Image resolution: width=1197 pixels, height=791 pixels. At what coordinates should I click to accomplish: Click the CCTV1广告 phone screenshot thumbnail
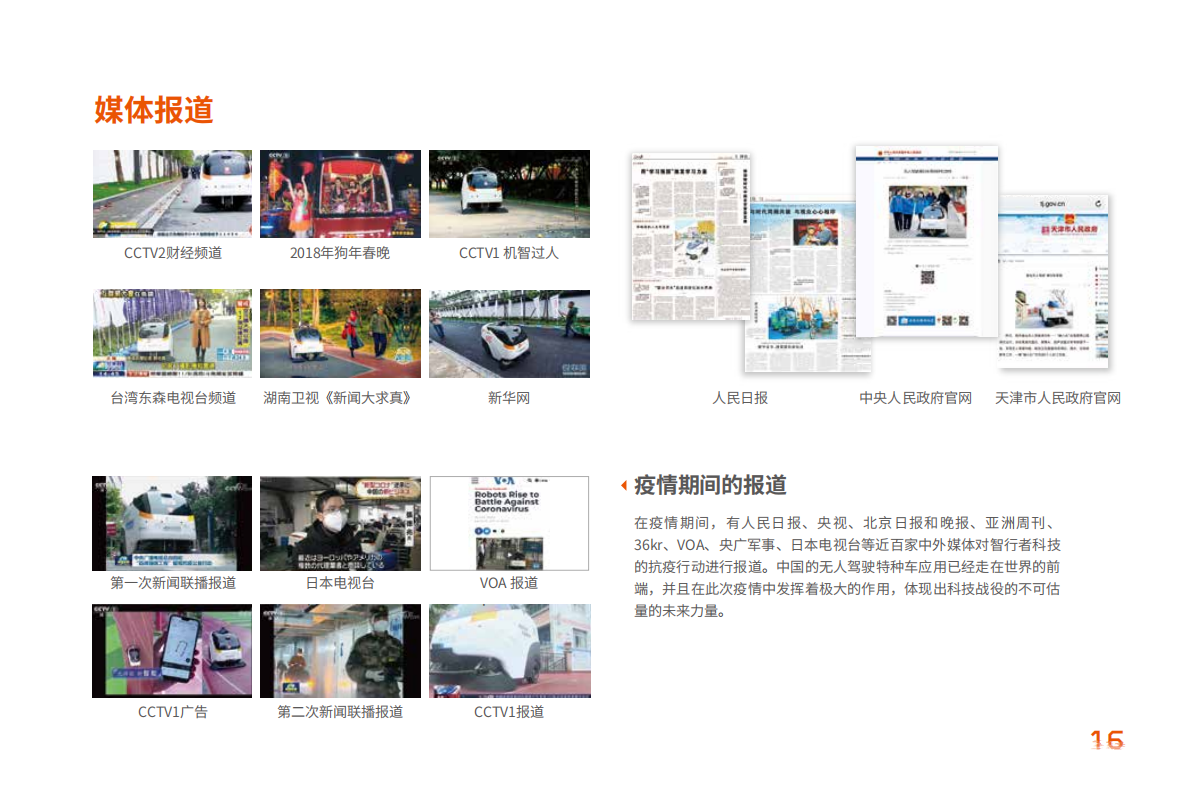pyautogui.click(x=172, y=651)
